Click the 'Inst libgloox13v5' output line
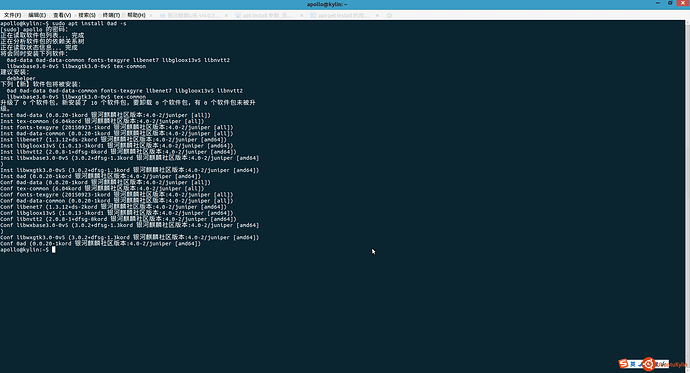 click(117, 146)
